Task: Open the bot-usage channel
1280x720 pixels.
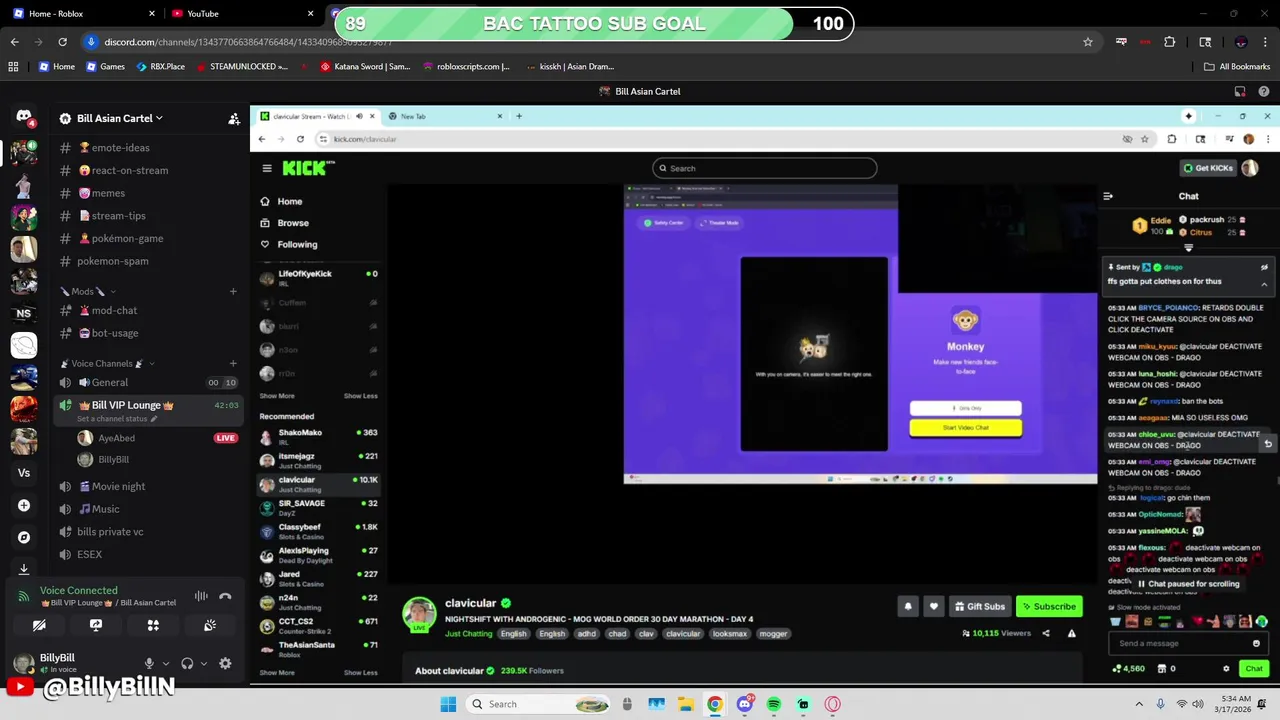Action: pos(148,333)
